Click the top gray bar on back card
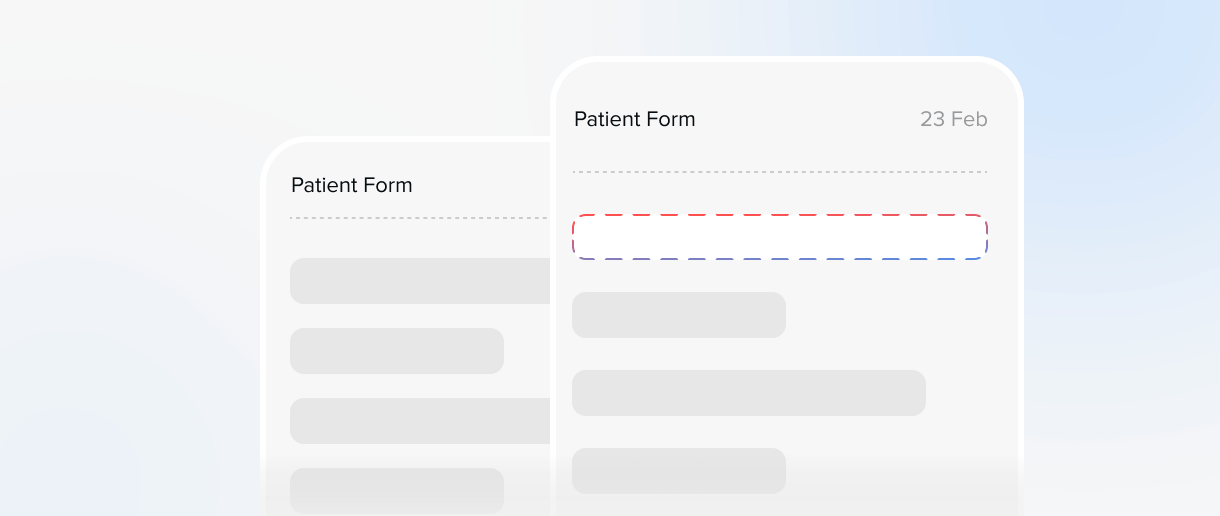Viewport: 1220px width, 516px height. pos(420,281)
